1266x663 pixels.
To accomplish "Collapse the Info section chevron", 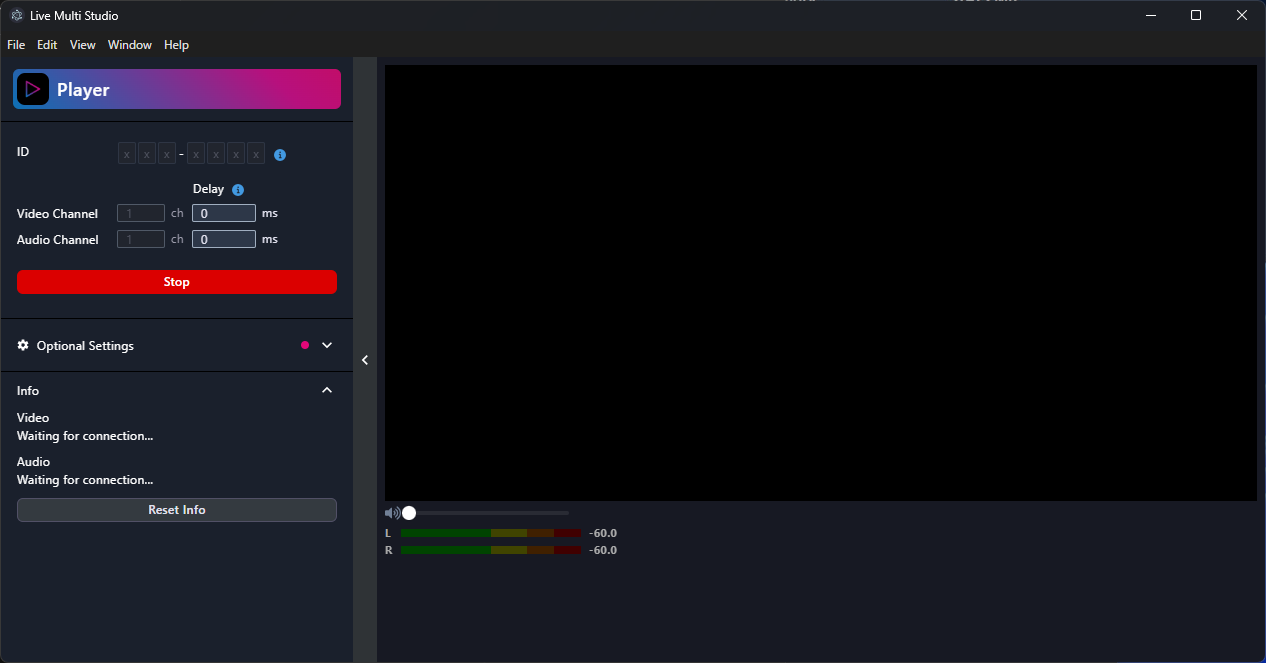I will [327, 390].
